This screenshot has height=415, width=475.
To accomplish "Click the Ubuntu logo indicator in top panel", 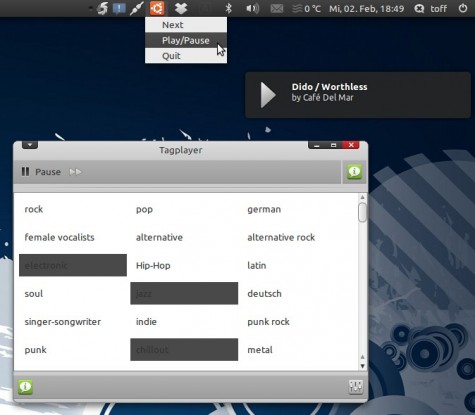I will tap(157, 8).
